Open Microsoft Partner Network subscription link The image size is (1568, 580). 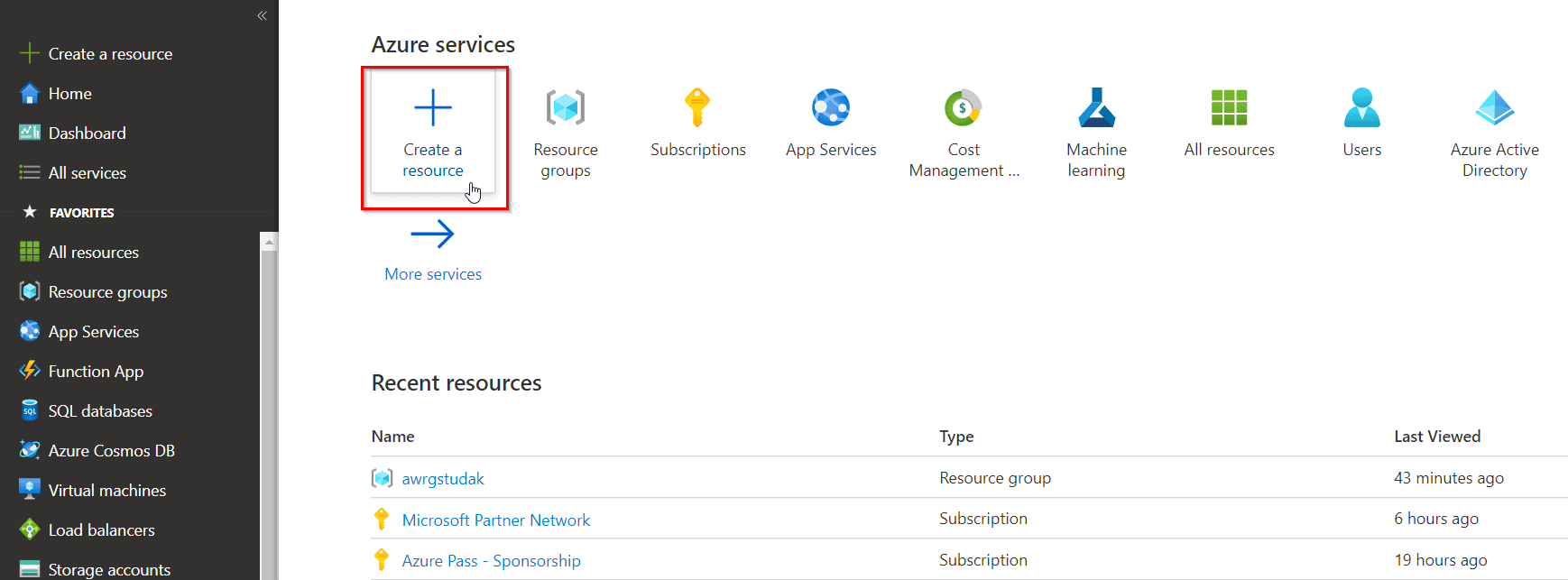(495, 520)
